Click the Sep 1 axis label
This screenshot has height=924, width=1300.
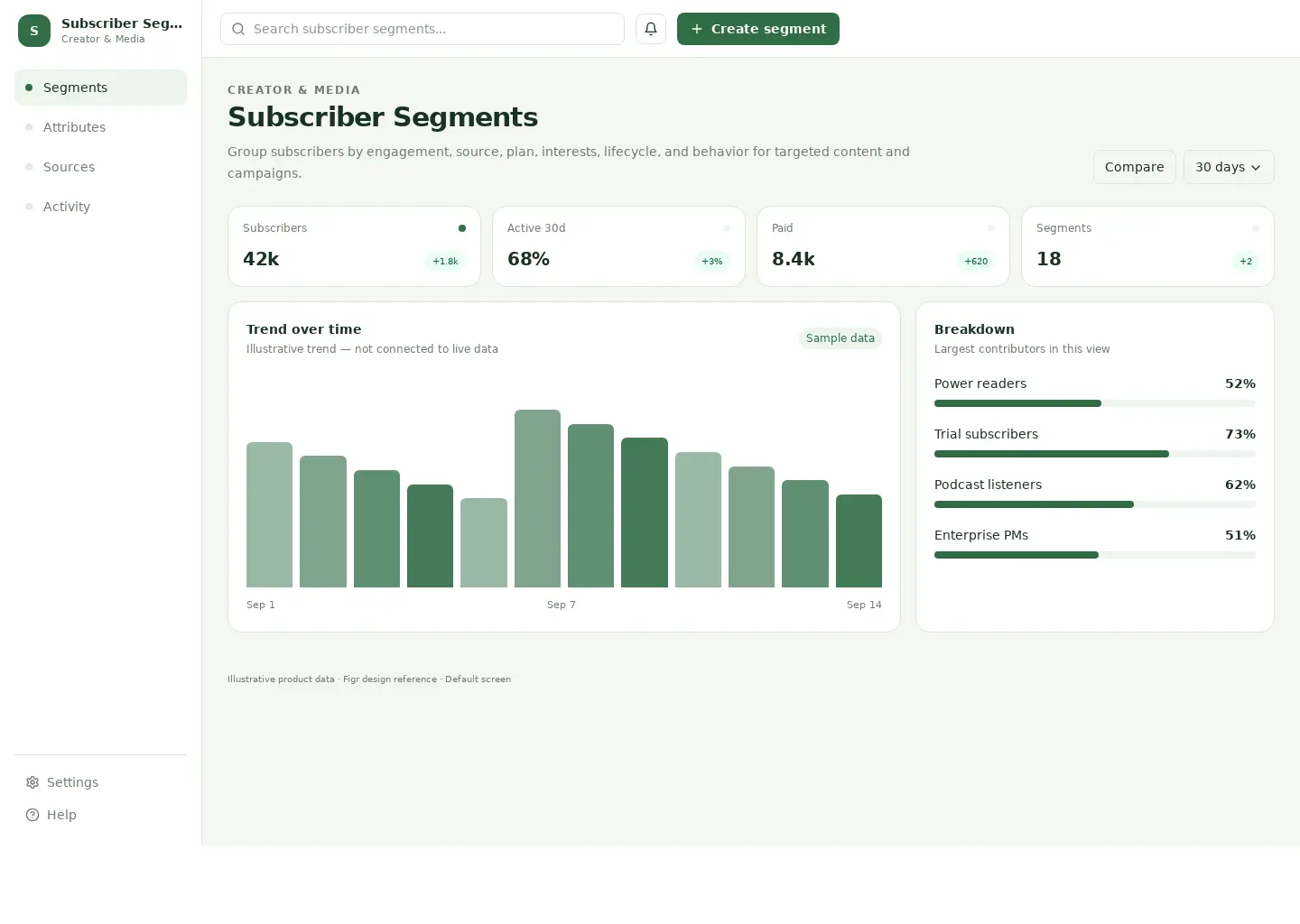click(x=261, y=605)
